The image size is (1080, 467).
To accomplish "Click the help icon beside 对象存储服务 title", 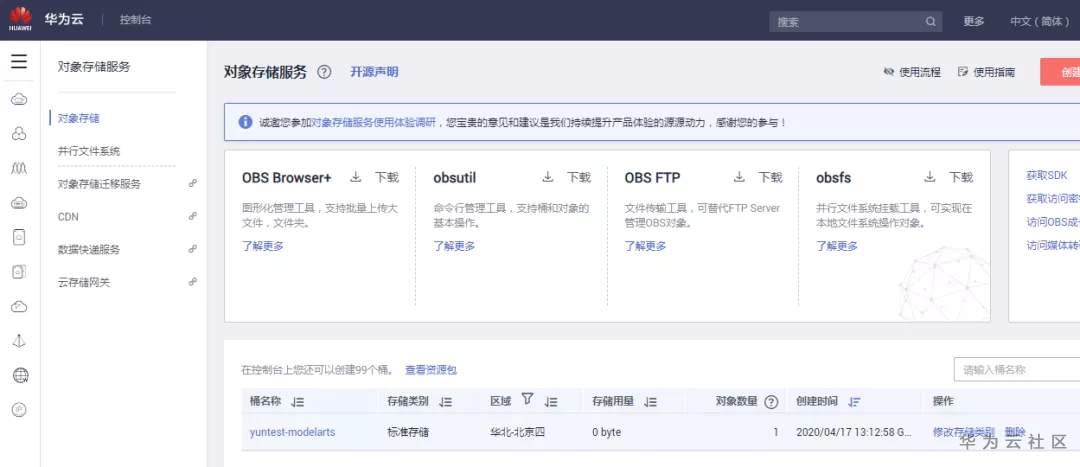I will click(324, 72).
